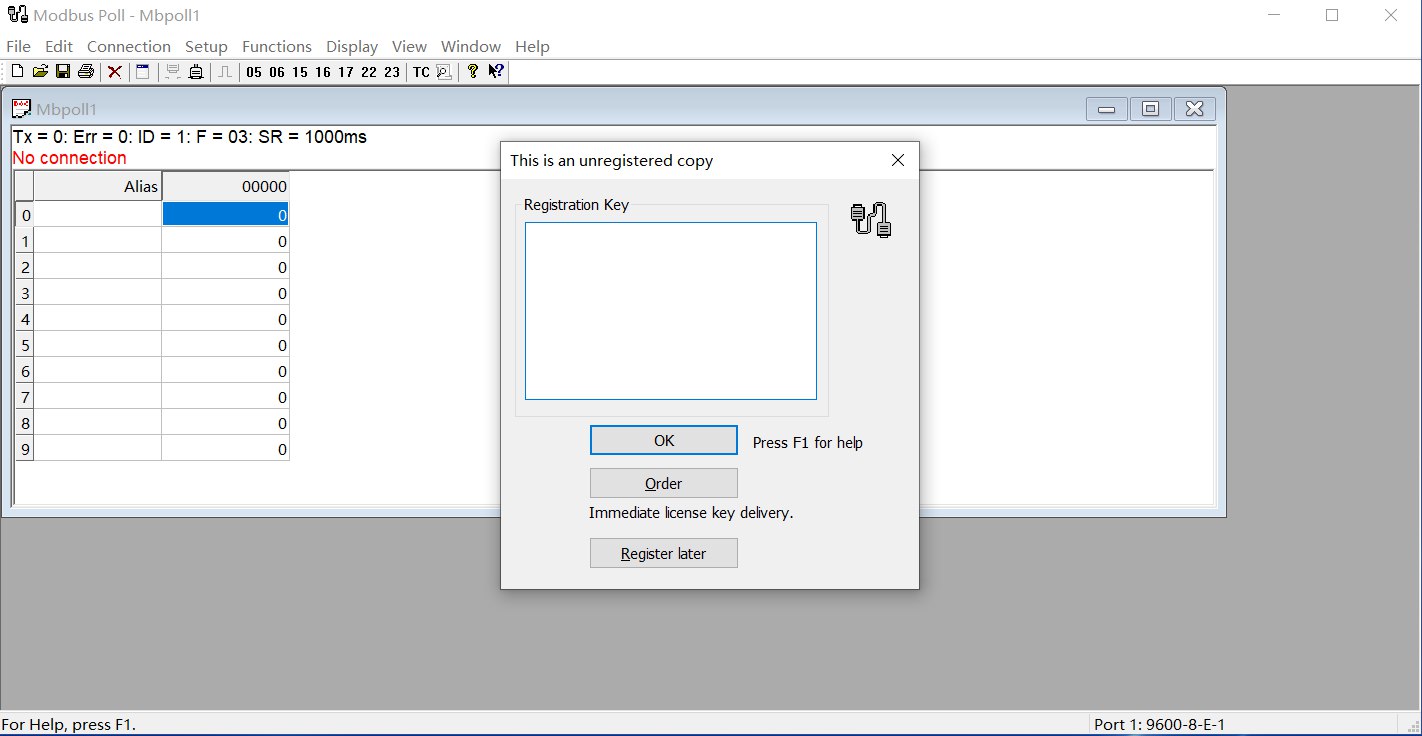Click the Tx = 0 status line
Viewport: 1422px width, 736px height.
189,137
